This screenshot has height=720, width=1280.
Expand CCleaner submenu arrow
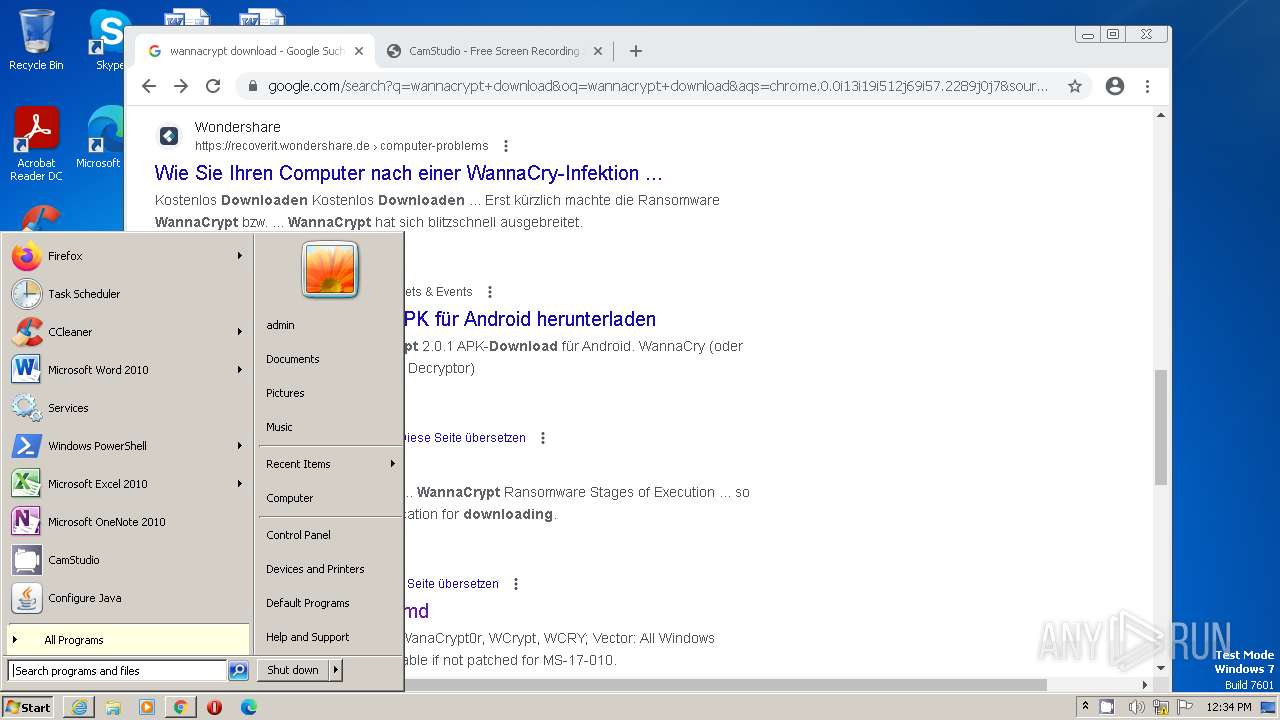pyautogui.click(x=240, y=332)
